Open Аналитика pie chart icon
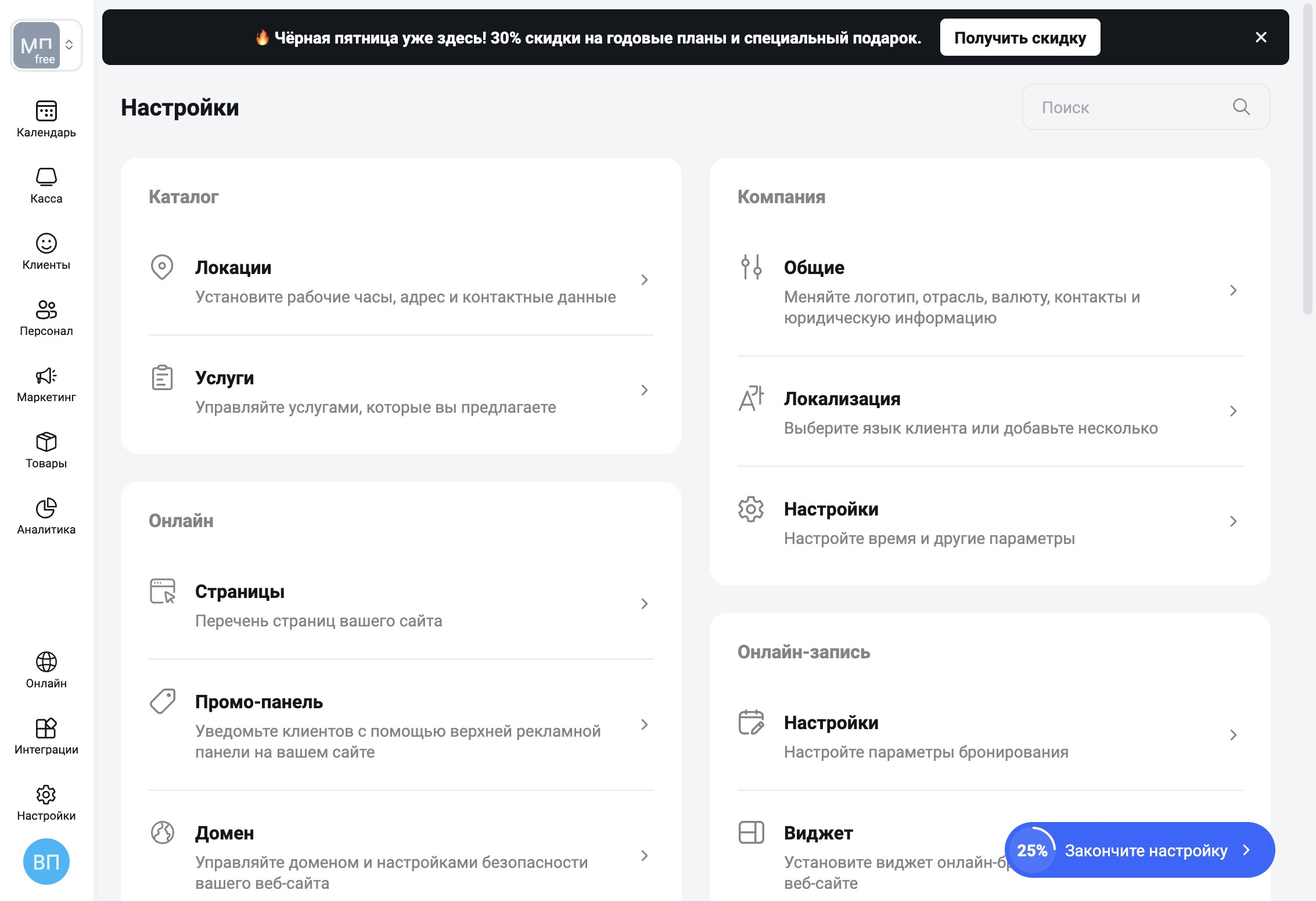1316x901 pixels. pyautogui.click(x=46, y=508)
